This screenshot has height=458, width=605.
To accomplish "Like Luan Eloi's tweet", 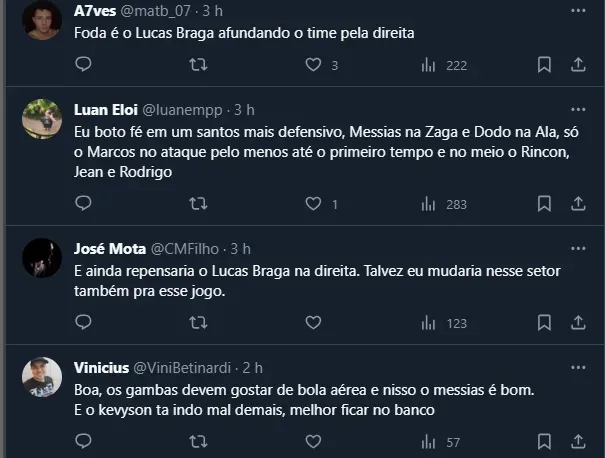I will [313, 204].
